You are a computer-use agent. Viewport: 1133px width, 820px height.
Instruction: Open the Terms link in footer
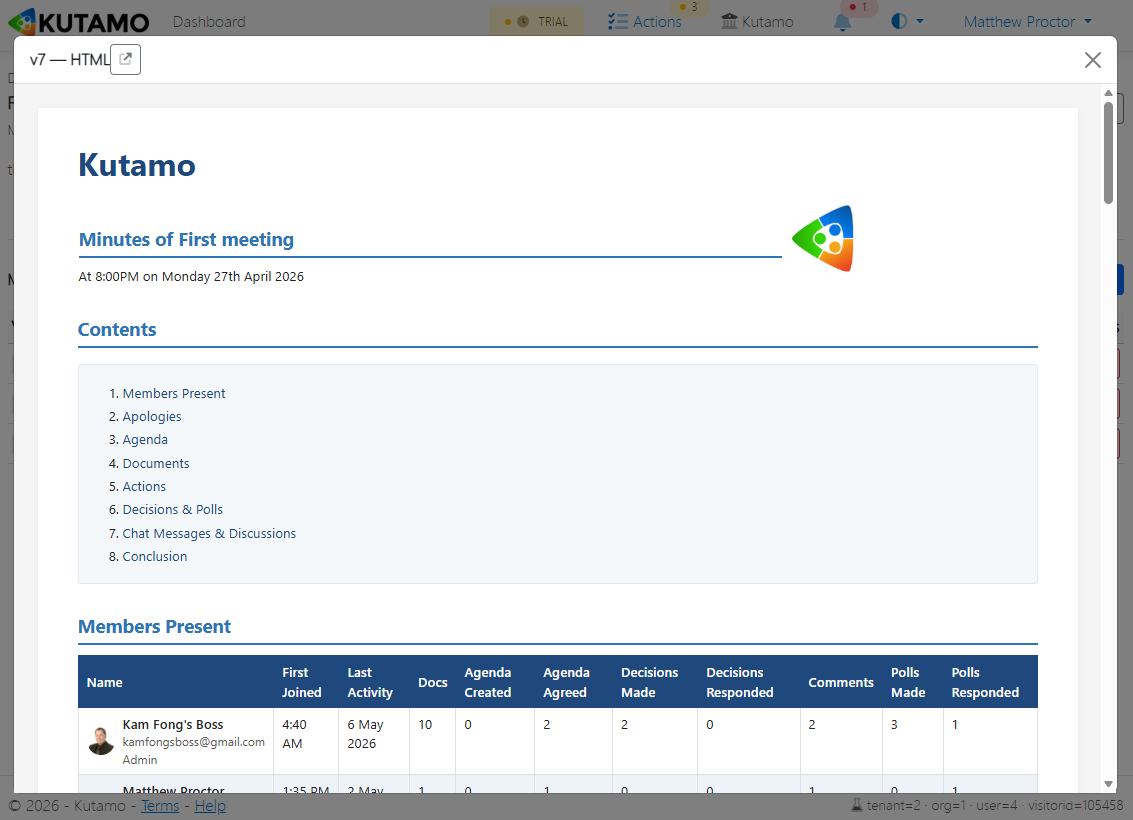[160, 806]
